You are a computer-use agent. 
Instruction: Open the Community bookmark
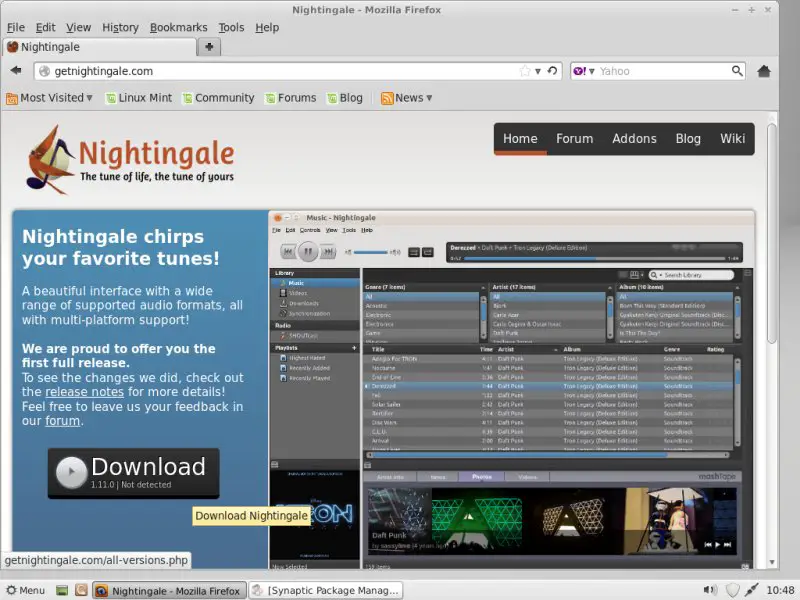pos(218,98)
